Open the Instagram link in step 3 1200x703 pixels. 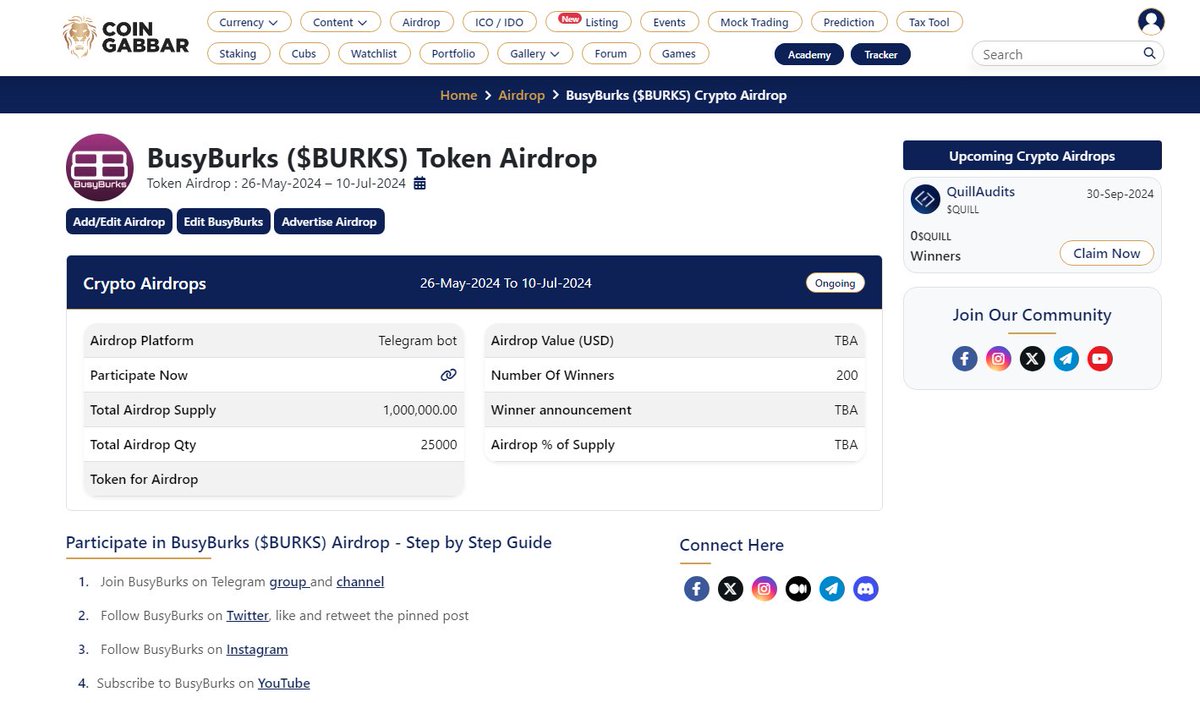tap(257, 649)
